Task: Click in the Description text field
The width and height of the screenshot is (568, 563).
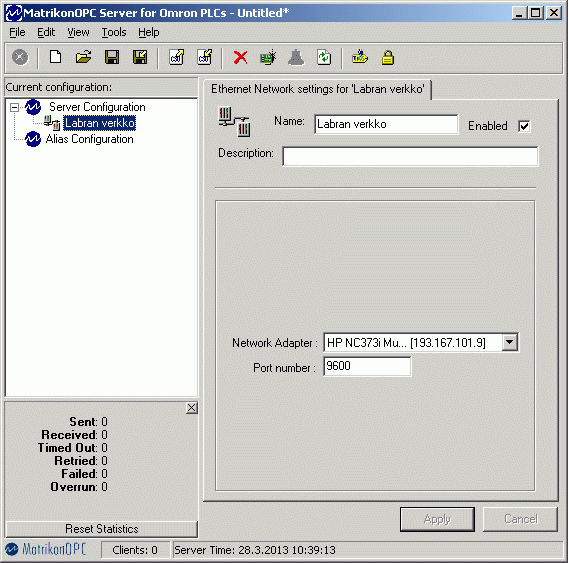Action: coord(410,156)
